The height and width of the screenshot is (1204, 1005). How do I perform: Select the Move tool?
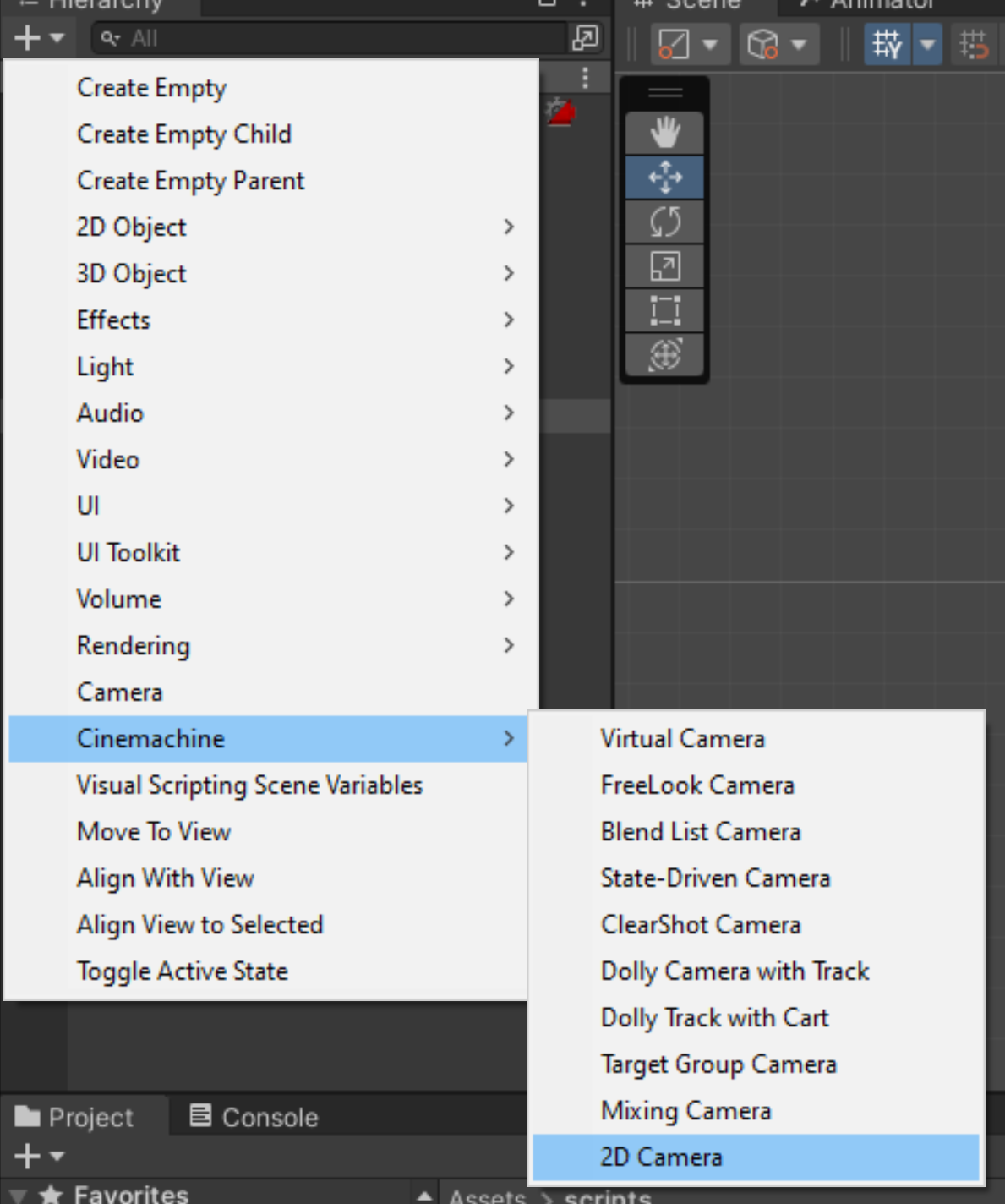pos(664,178)
